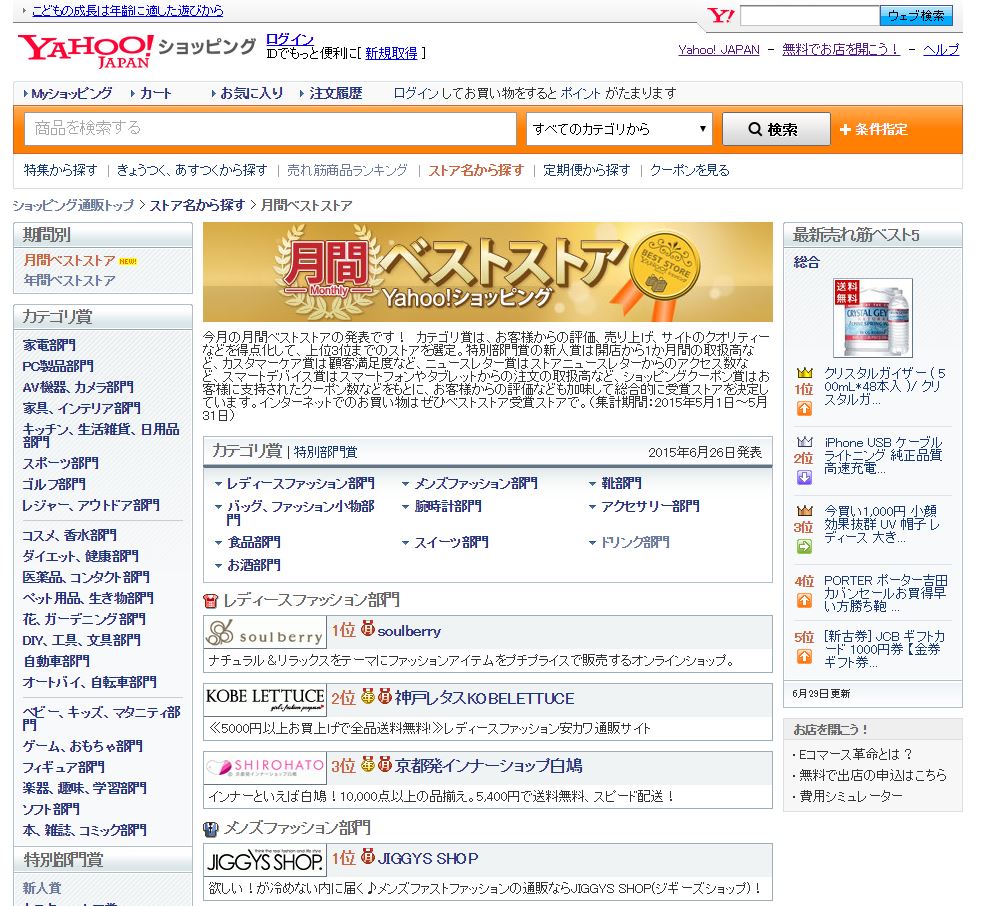Image resolution: width=981 pixels, height=906 pixels.
Task: Click the rank-up arrow icon under 1位
Action: click(x=804, y=409)
